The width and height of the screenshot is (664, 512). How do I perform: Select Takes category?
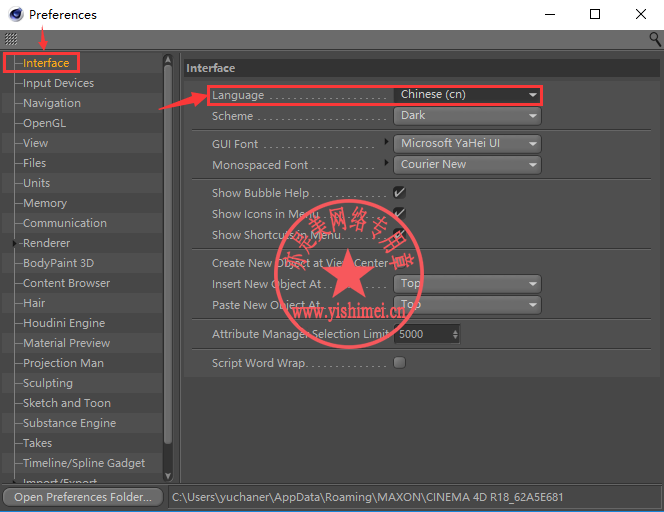point(37,443)
